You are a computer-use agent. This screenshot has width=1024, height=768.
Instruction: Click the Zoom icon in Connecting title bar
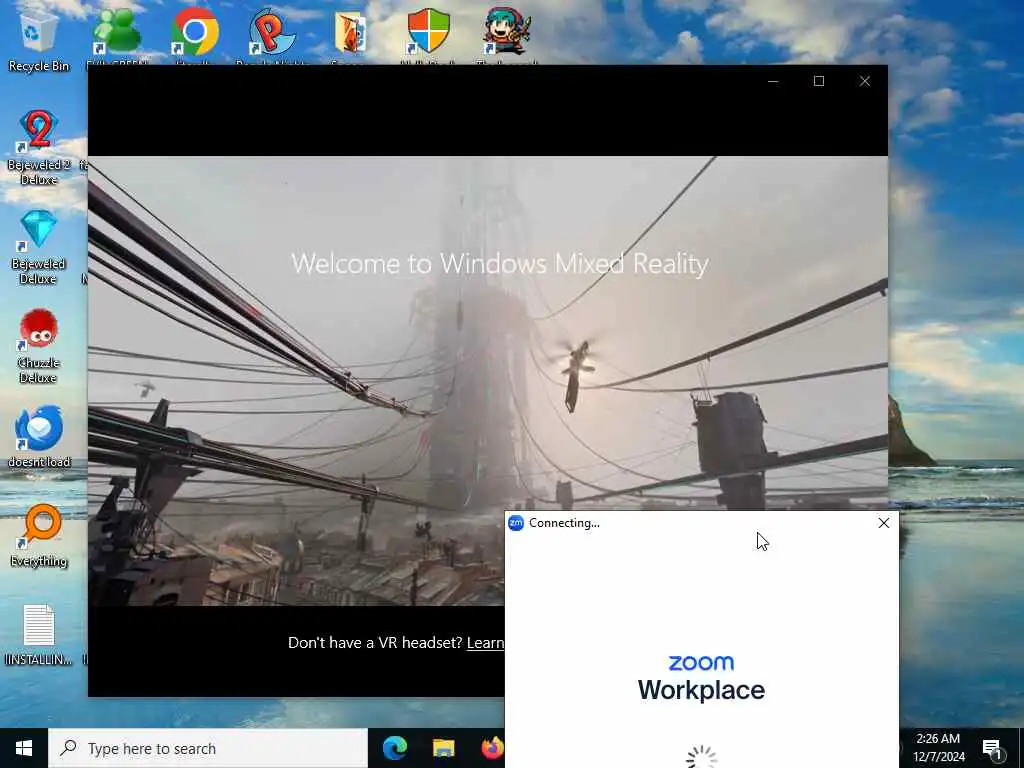516,523
